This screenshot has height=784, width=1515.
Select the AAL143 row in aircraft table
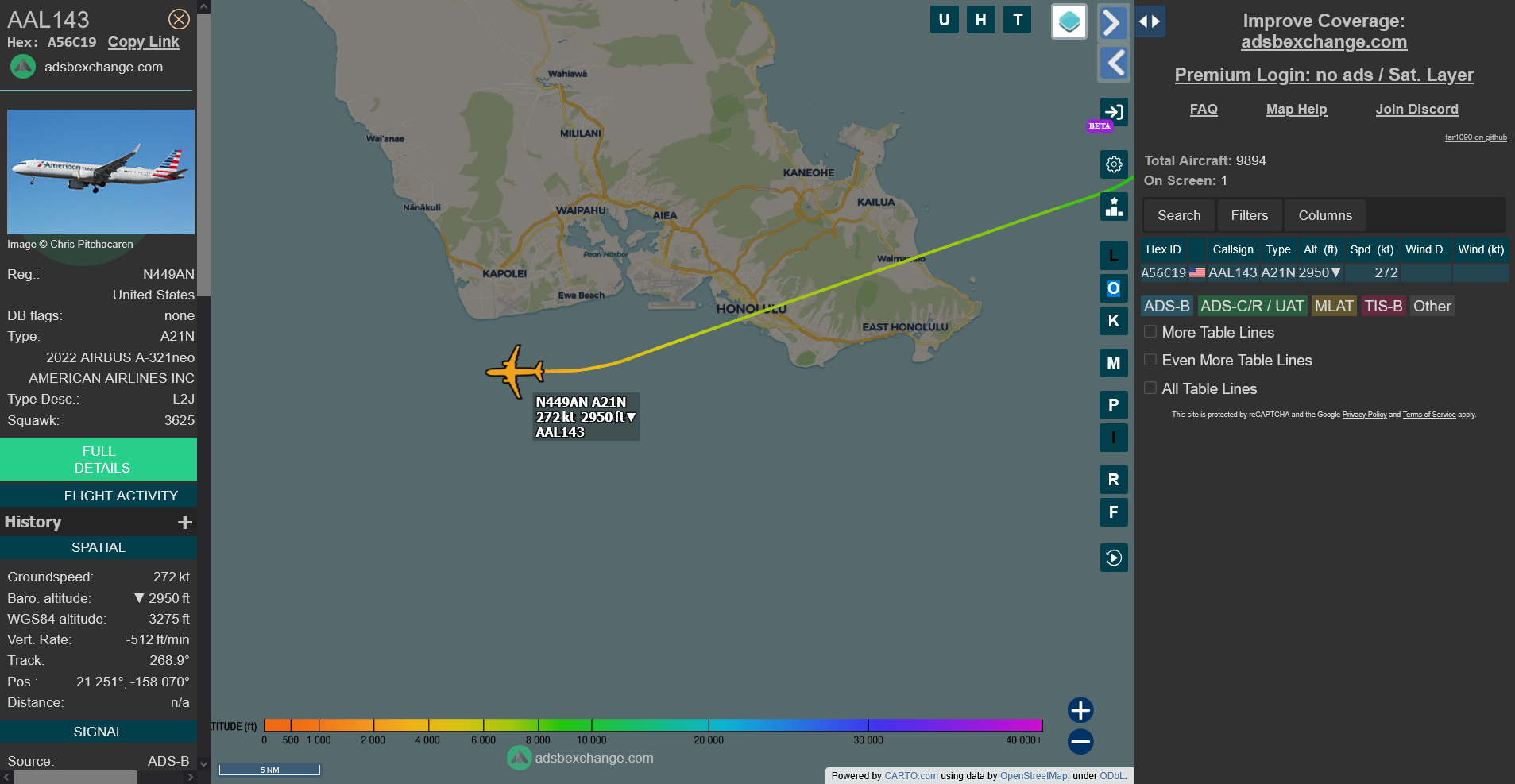[1324, 272]
